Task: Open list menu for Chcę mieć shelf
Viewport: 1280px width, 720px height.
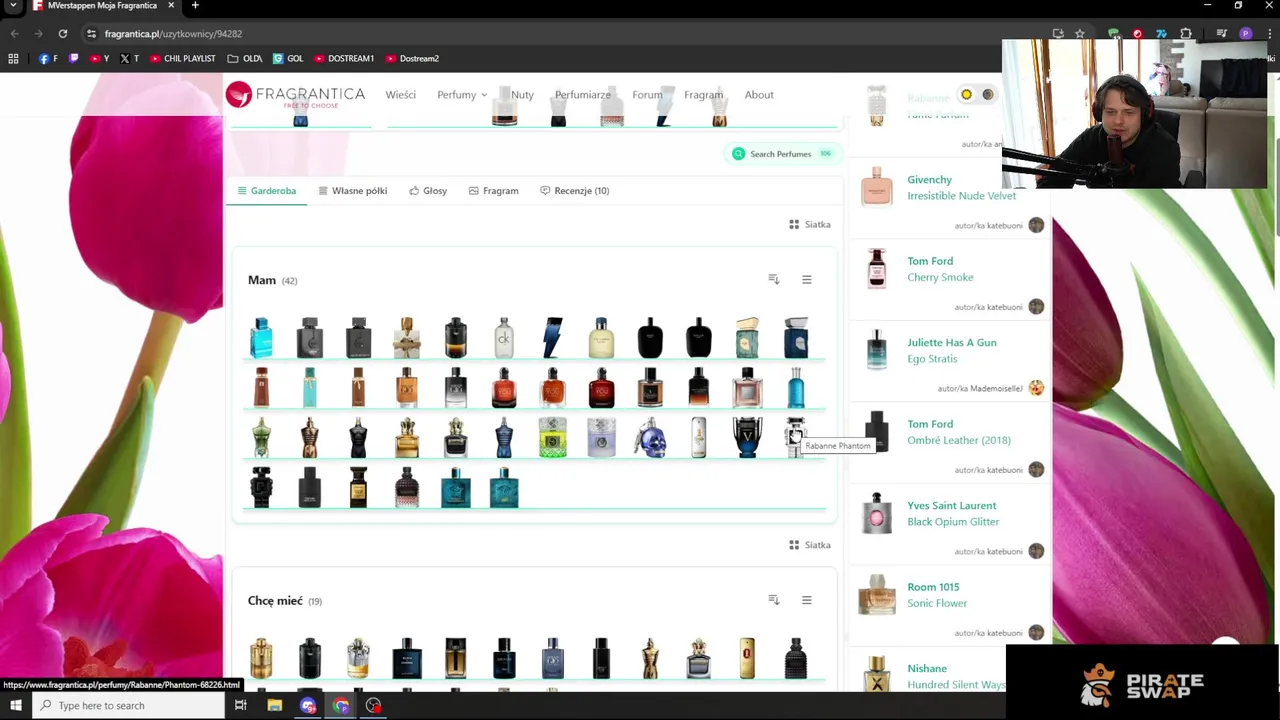Action: 807,600
